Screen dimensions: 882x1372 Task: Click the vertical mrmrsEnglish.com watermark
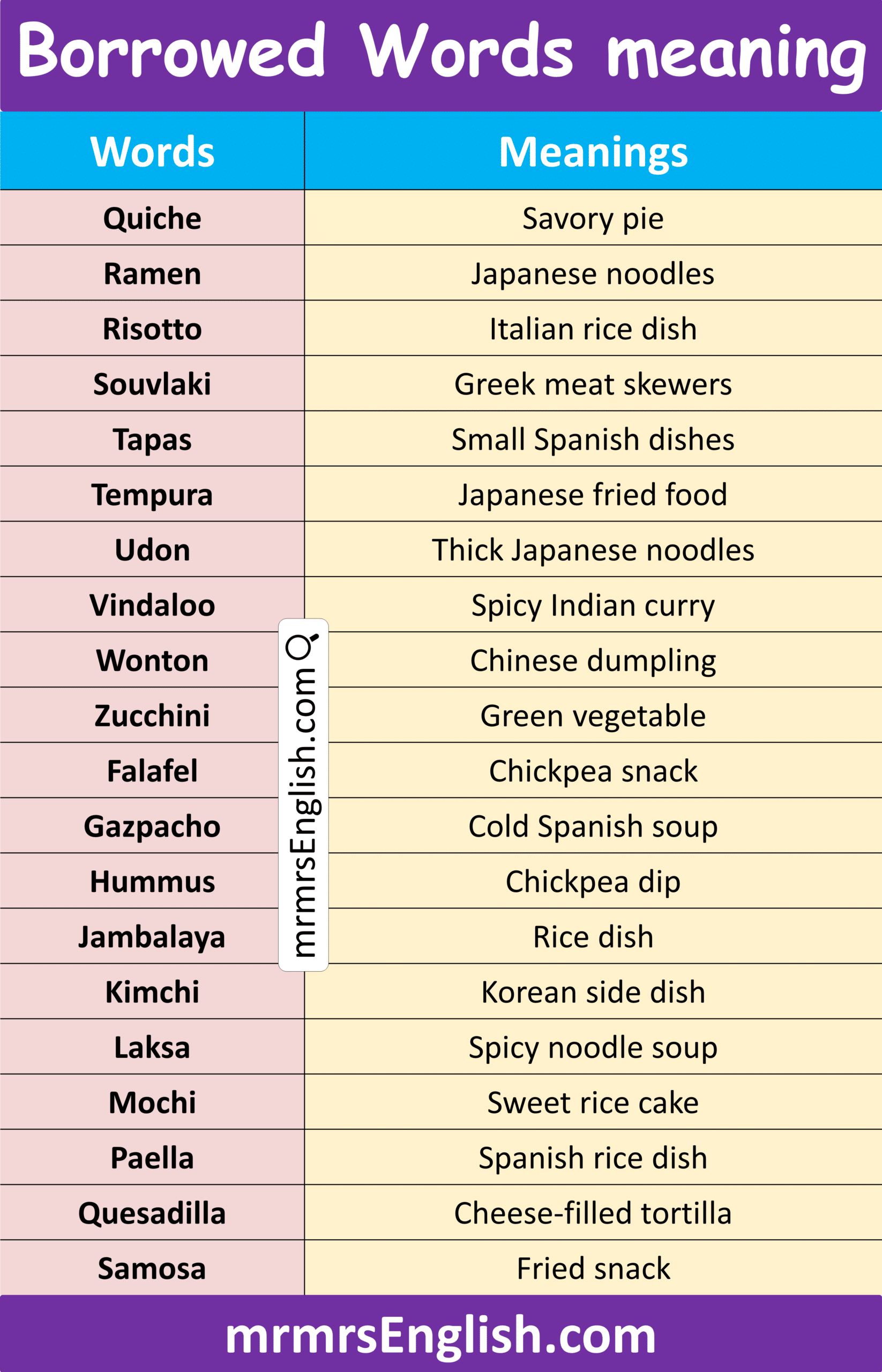303,795
